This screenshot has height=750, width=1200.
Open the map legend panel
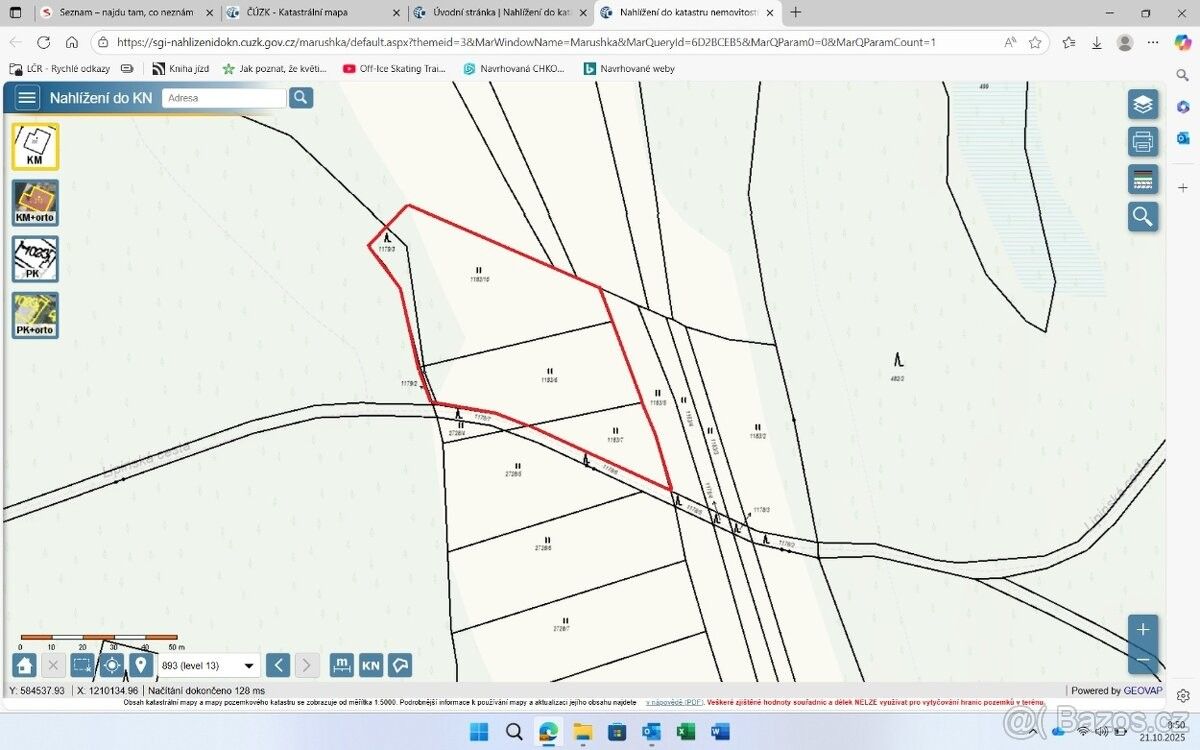[x=1143, y=179]
